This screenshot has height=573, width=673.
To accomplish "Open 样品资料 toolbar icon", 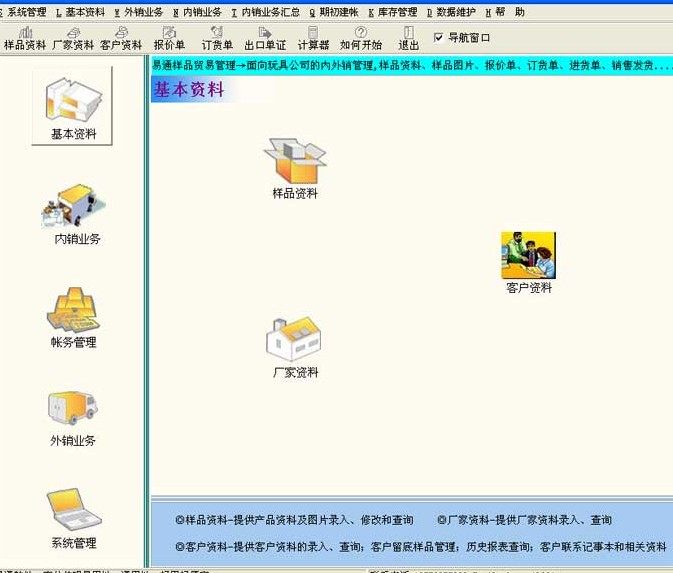I will pyautogui.click(x=25, y=38).
